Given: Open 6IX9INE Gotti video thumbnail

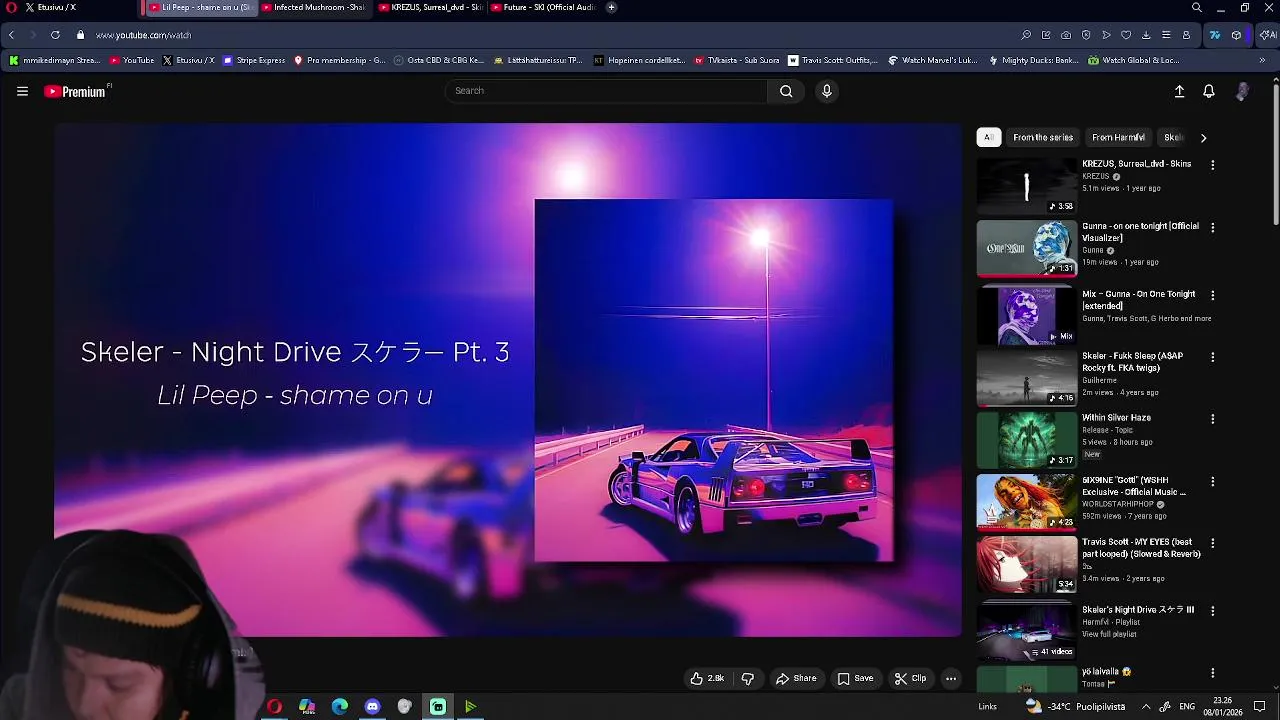Looking at the screenshot, I should (1027, 502).
